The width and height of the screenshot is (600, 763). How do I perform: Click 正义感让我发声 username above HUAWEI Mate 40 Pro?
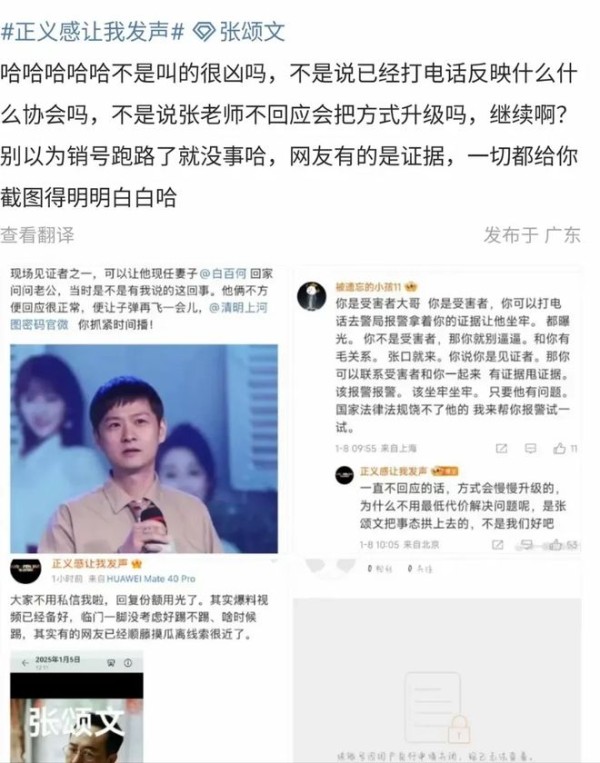pyautogui.click(x=90, y=563)
